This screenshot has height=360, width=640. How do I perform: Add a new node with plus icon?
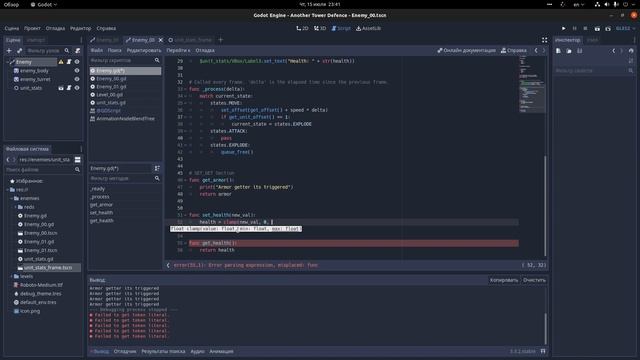click(9, 51)
